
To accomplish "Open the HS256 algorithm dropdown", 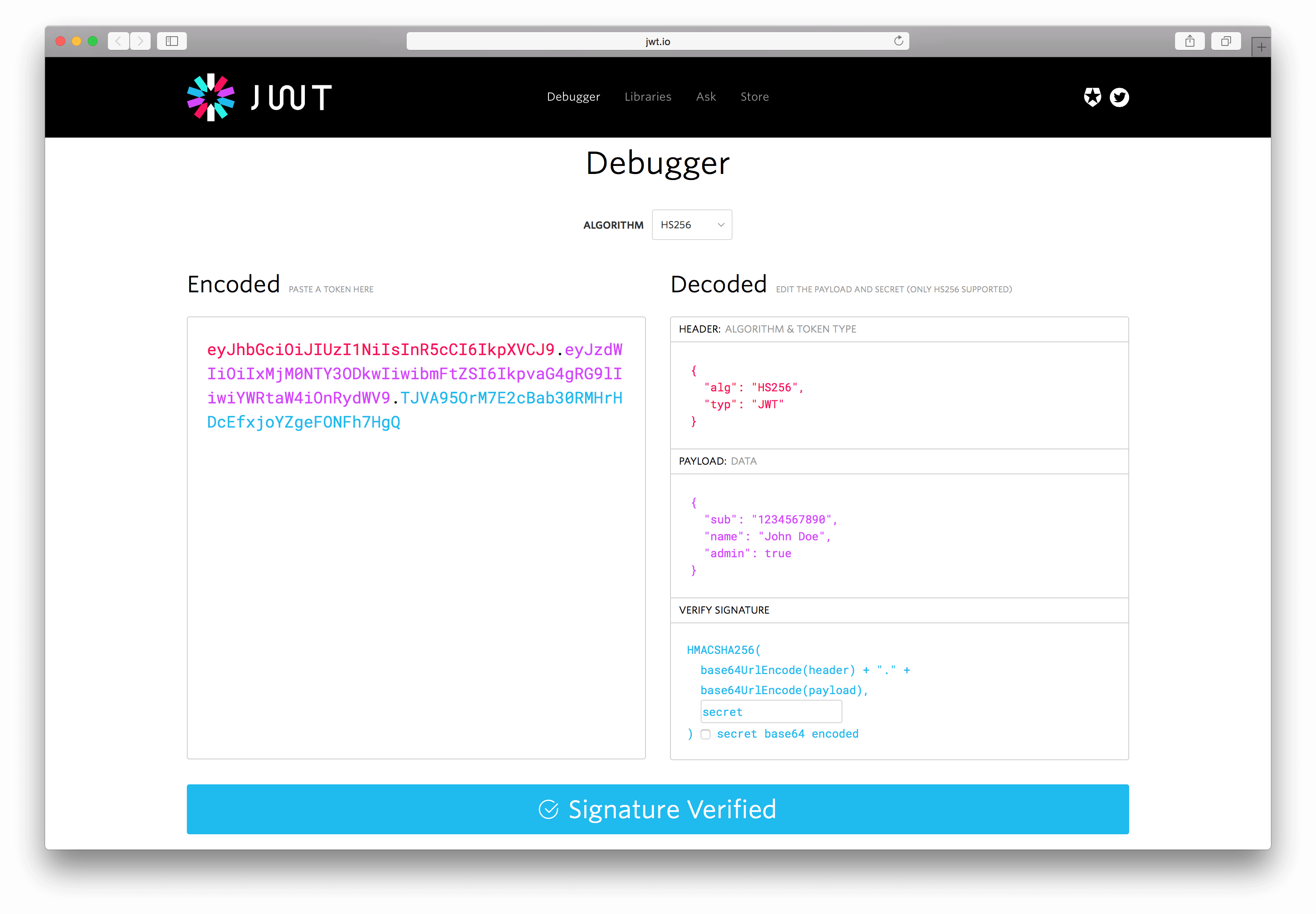I will click(x=691, y=225).
